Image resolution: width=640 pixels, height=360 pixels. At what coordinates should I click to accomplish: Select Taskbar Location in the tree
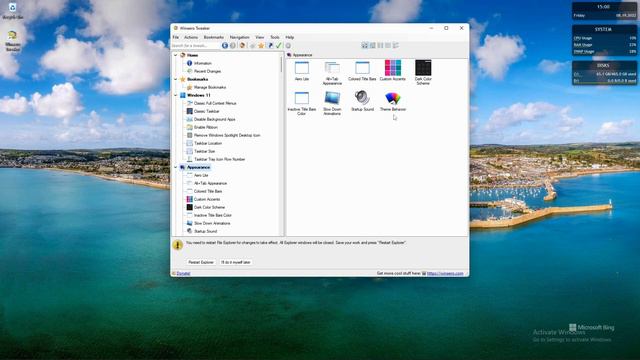pyautogui.click(x=208, y=143)
